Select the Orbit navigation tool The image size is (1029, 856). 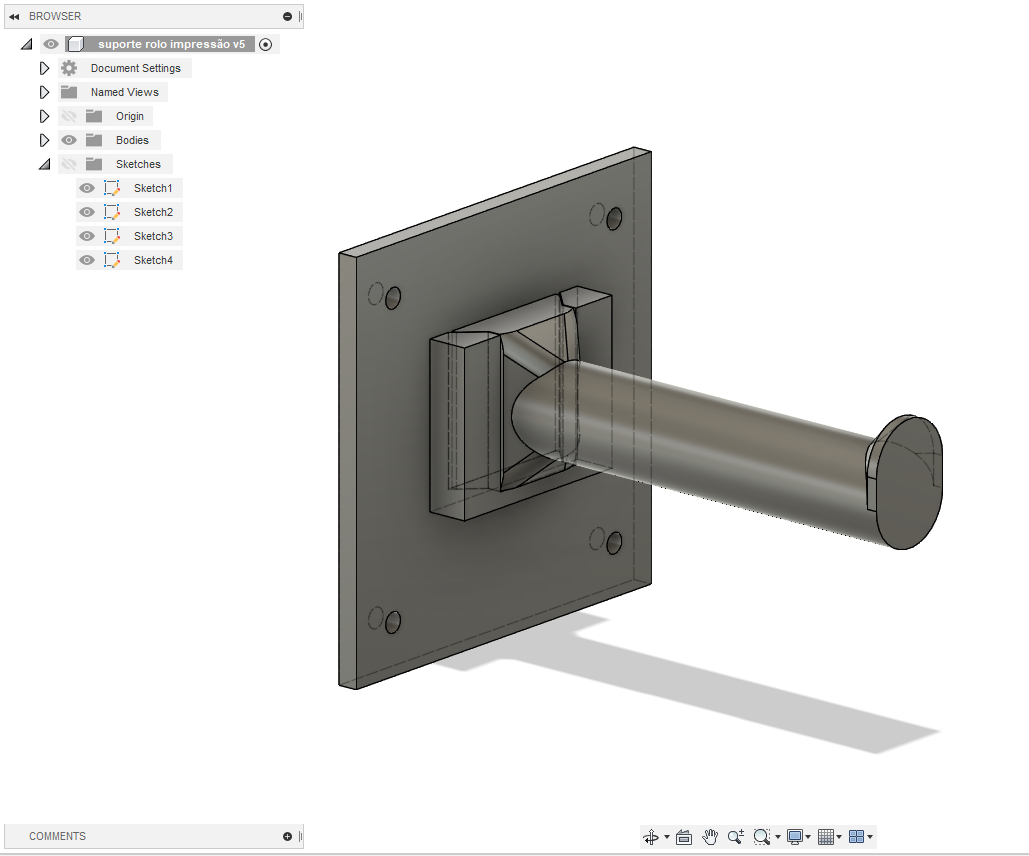point(651,836)
